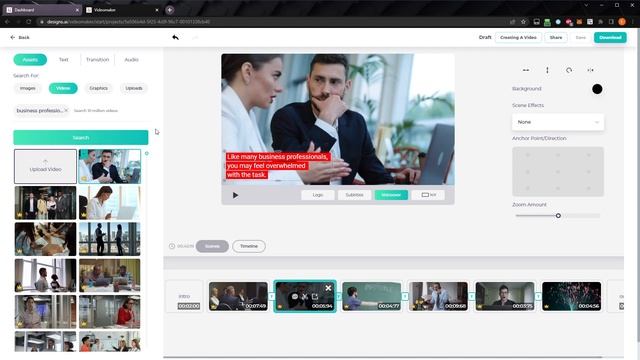
Task: Open the browser profile avatar
Action: (622, 22)
